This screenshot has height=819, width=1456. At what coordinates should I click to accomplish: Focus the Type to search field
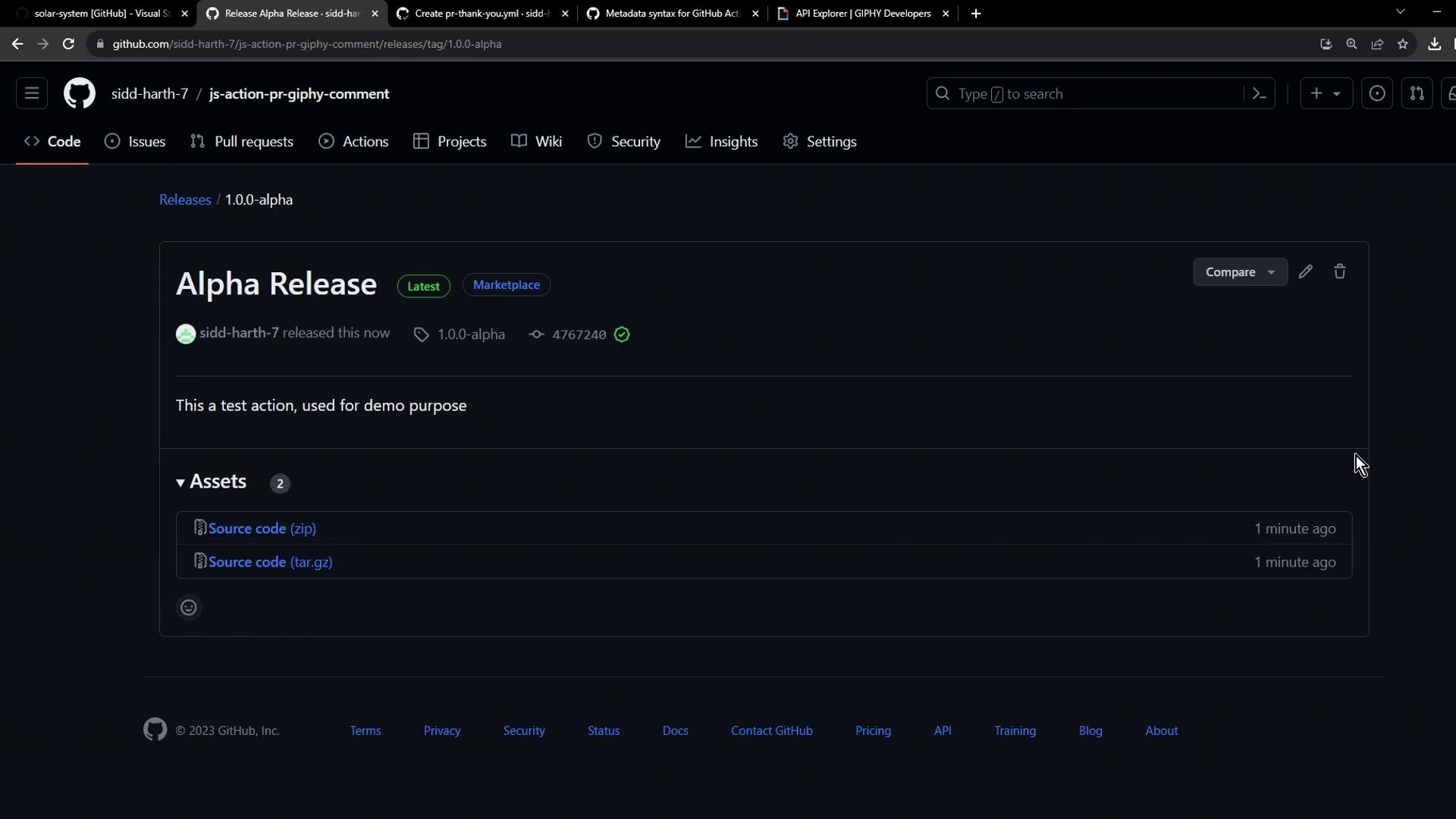pyautogui.click(x=1084, y=93)
